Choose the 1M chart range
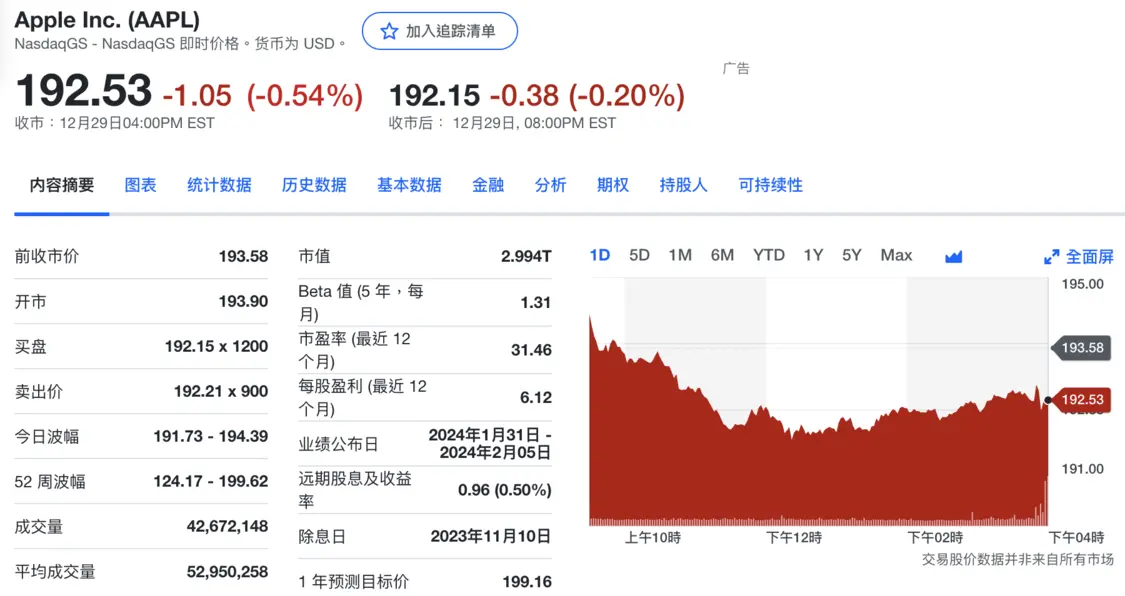1125x596 pixels. tap(680, 255)
